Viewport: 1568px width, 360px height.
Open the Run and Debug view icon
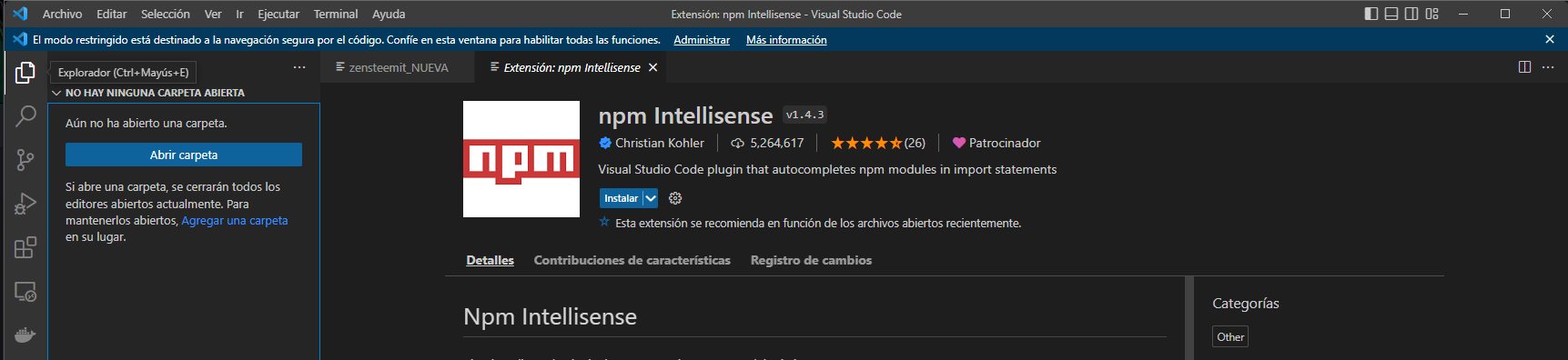[25, 204]
